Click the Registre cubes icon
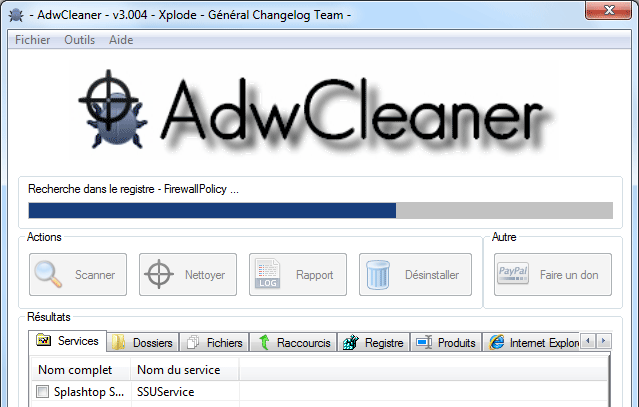639x407 pixels. tap(350, 342)
